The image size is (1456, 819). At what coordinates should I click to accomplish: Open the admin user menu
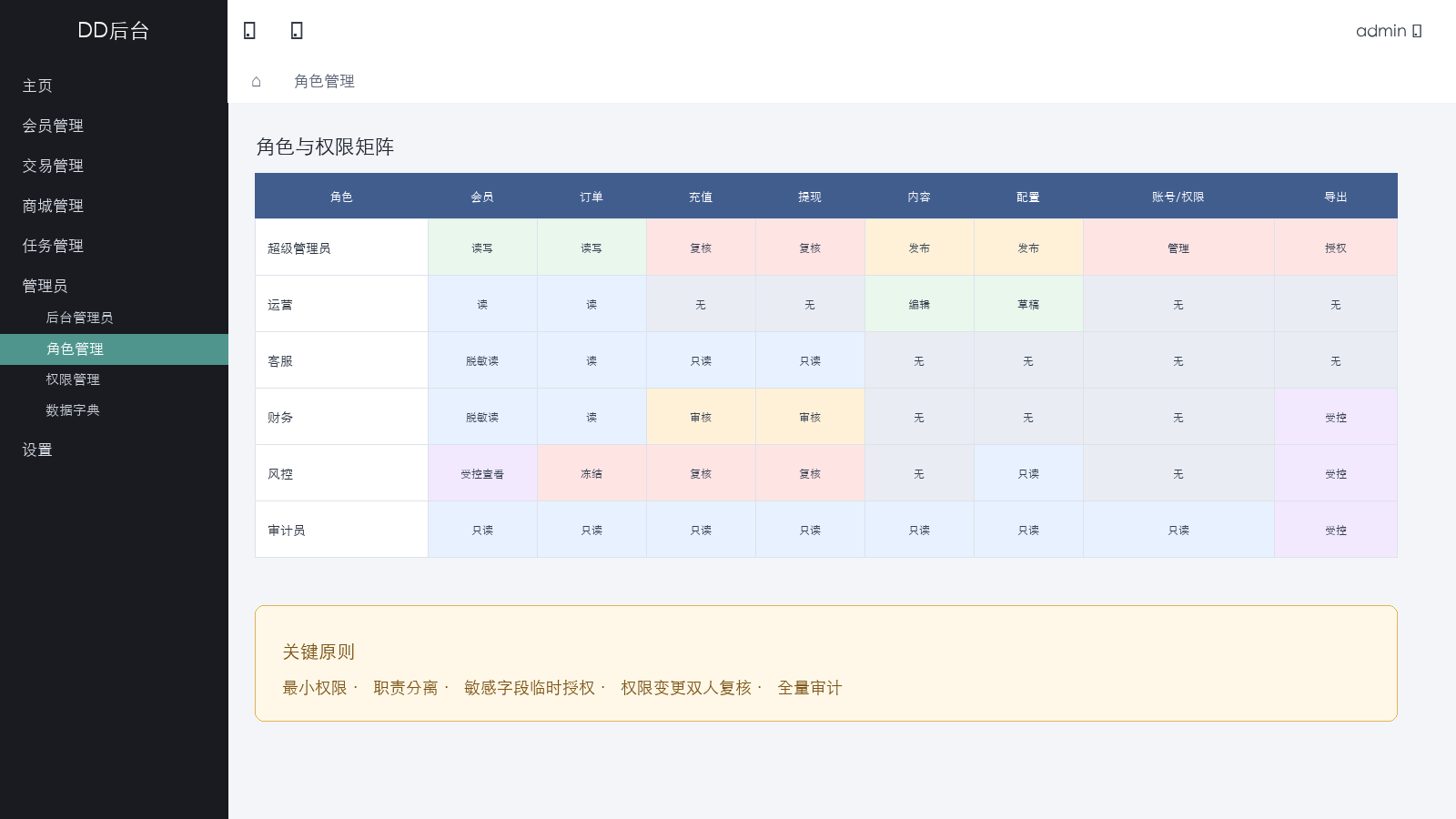point(1389,30)
